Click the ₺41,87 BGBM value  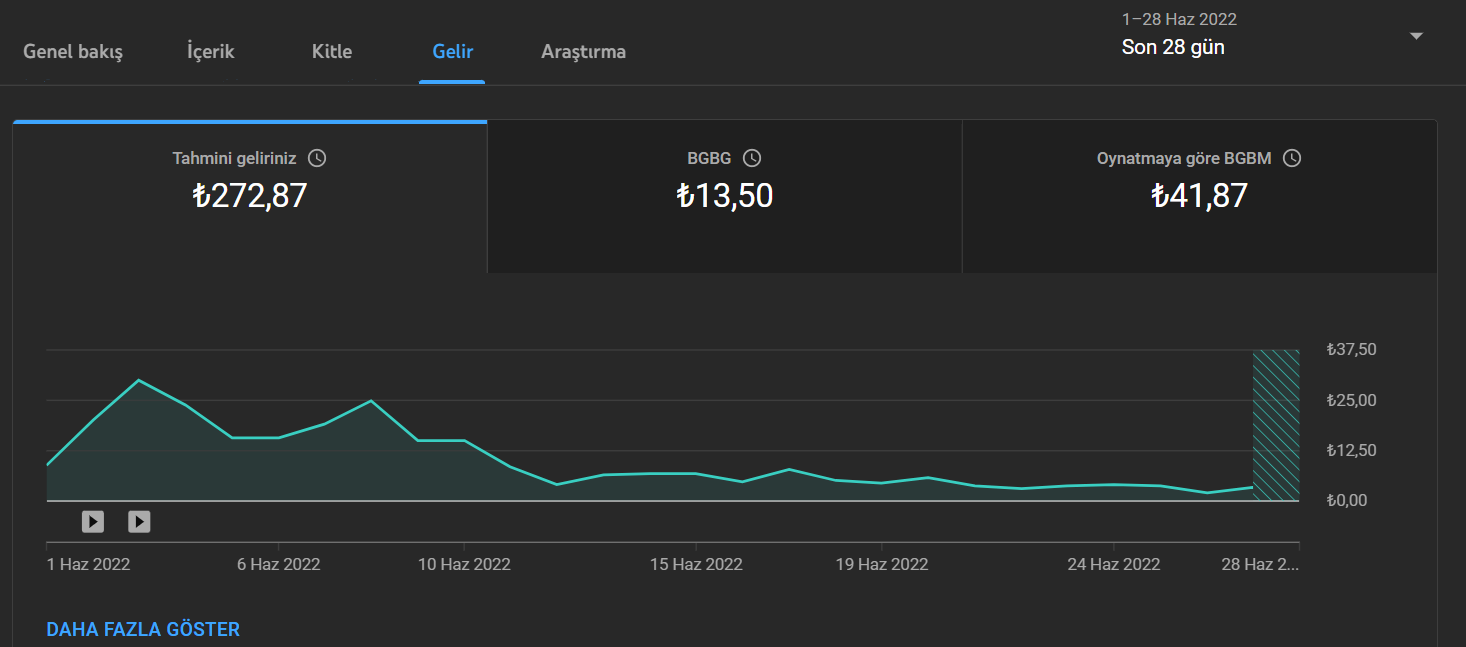(x=1200, y=195)
